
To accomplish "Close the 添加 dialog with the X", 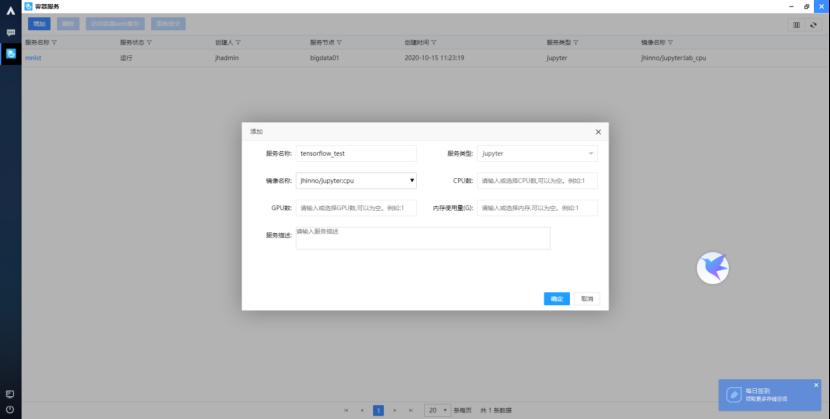I will tap(598, 132).
